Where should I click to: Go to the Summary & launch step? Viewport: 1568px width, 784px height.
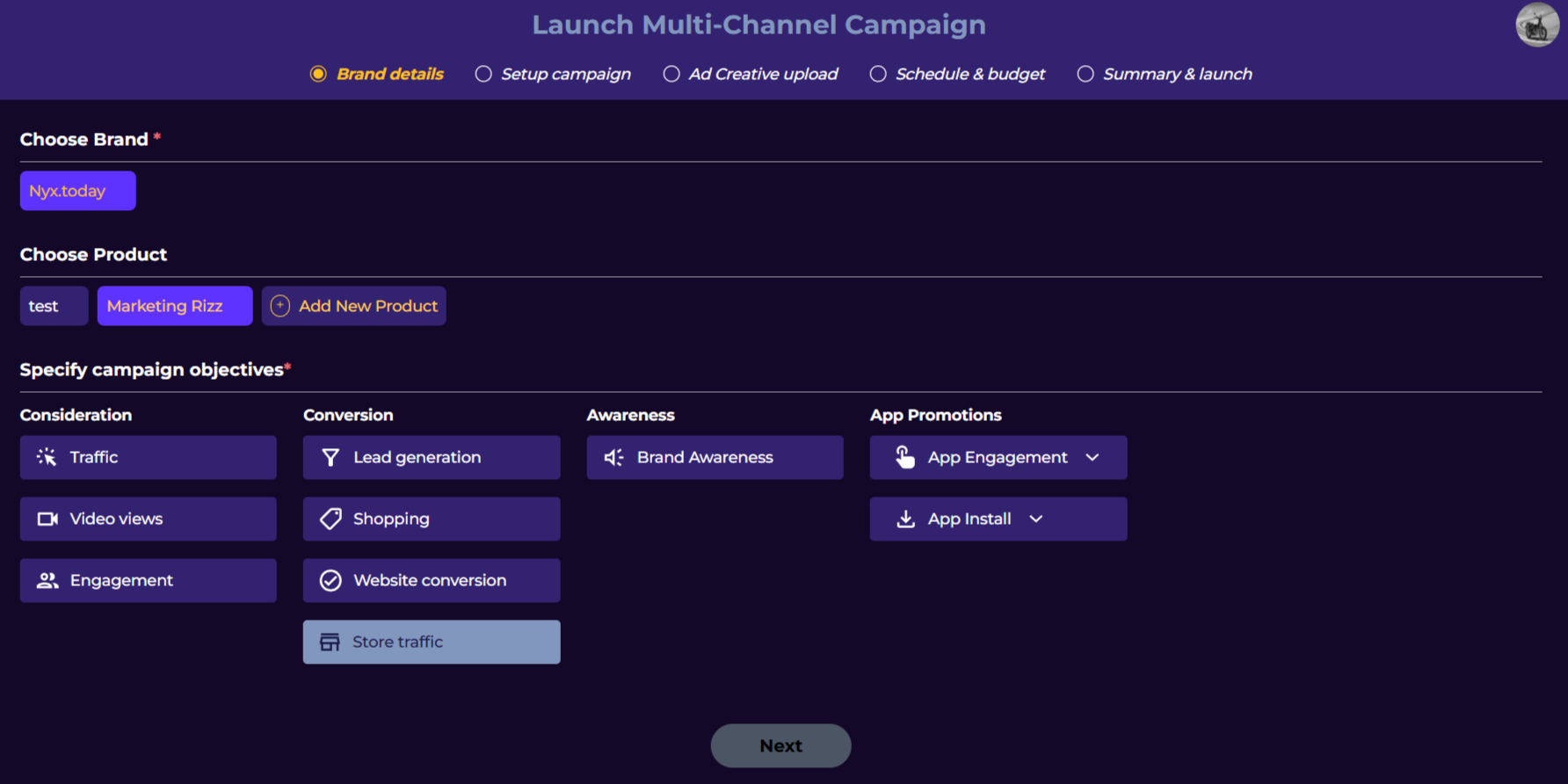1177,74
